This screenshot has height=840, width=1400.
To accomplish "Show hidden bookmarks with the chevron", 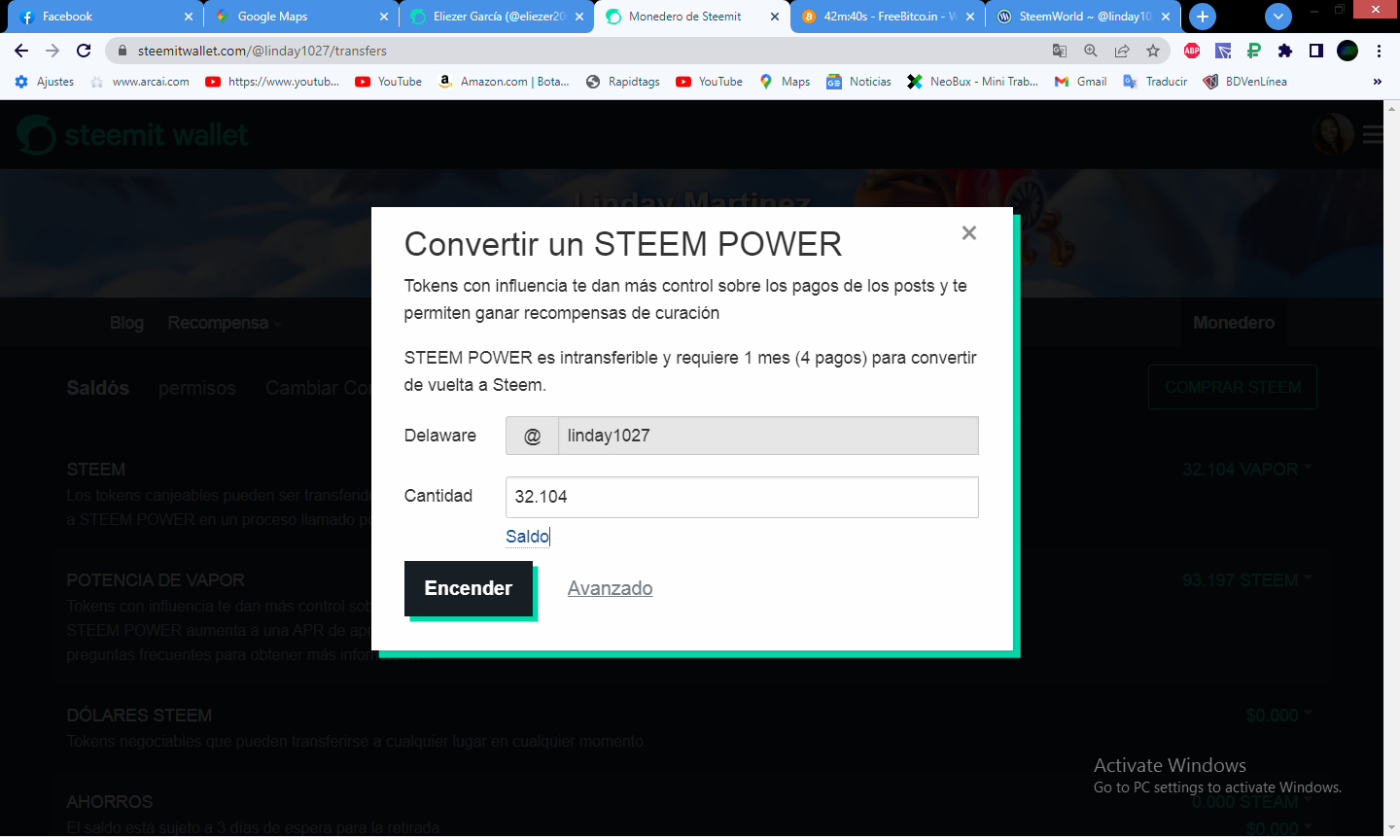I will (x=1378, y=82).
